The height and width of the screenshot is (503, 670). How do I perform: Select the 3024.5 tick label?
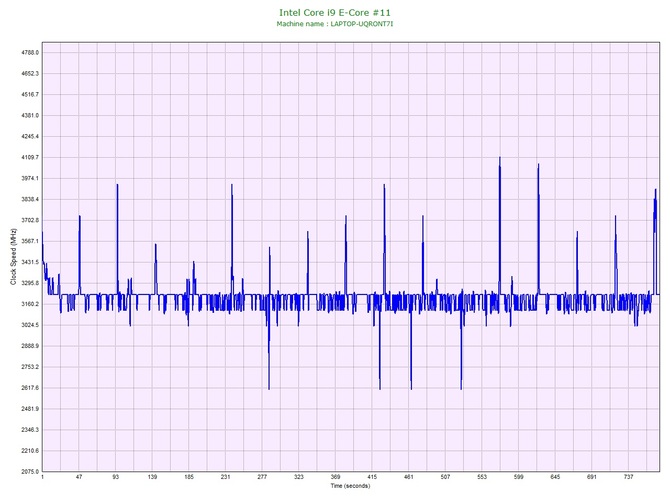click(30, 325)
